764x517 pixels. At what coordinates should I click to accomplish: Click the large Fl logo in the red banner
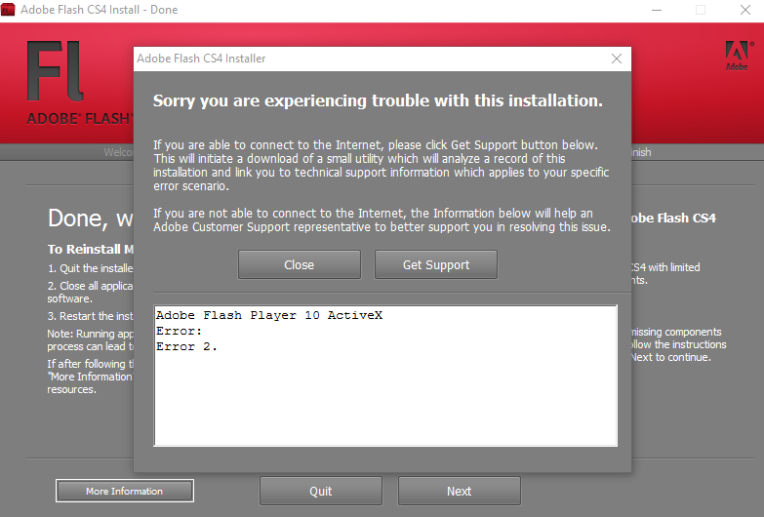pyautogui.click(x=55, y=71)
